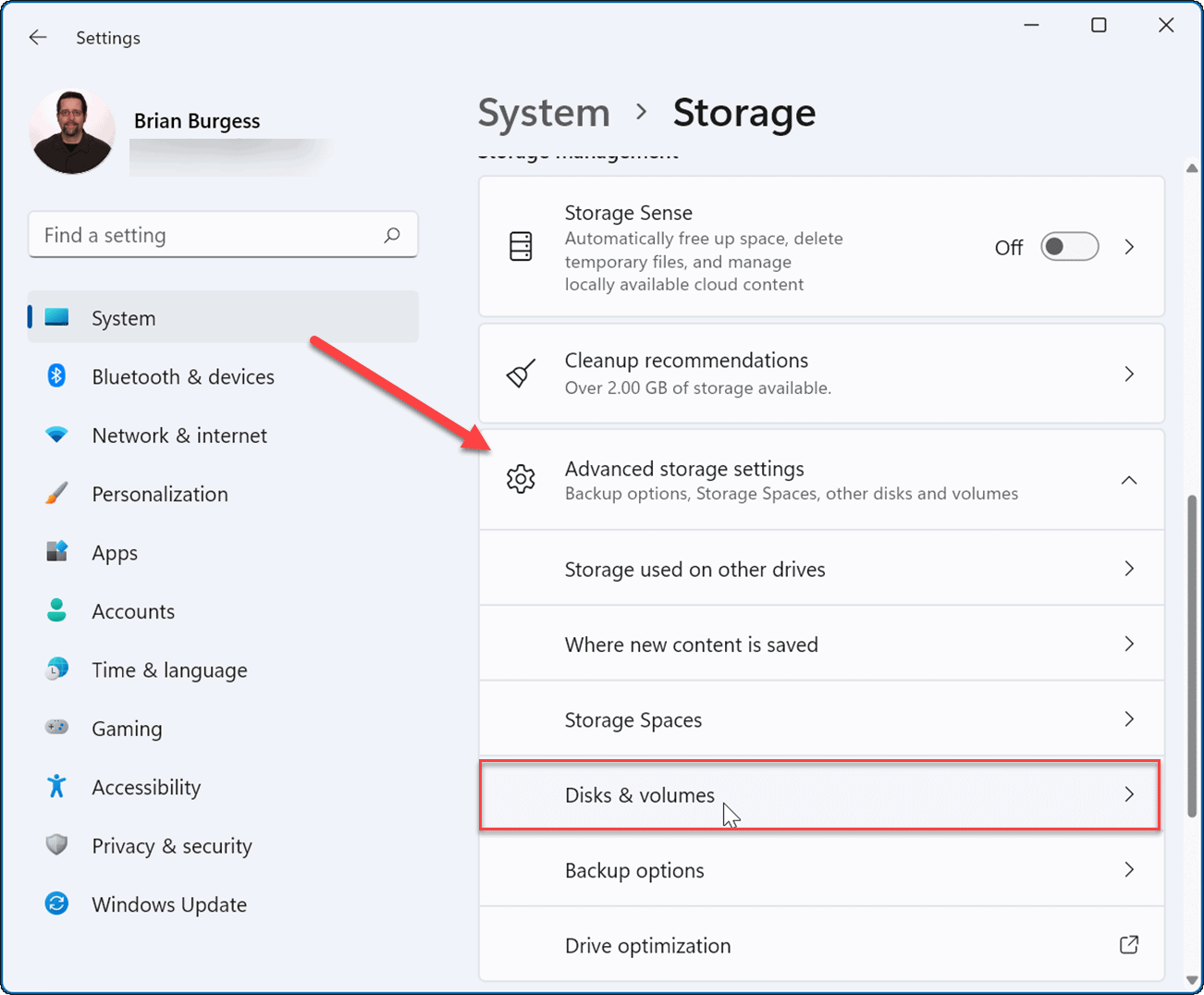Viewport: 1204px width, 995px height.
Task: Open Windows Update from the sidebar
Action: 168,904
